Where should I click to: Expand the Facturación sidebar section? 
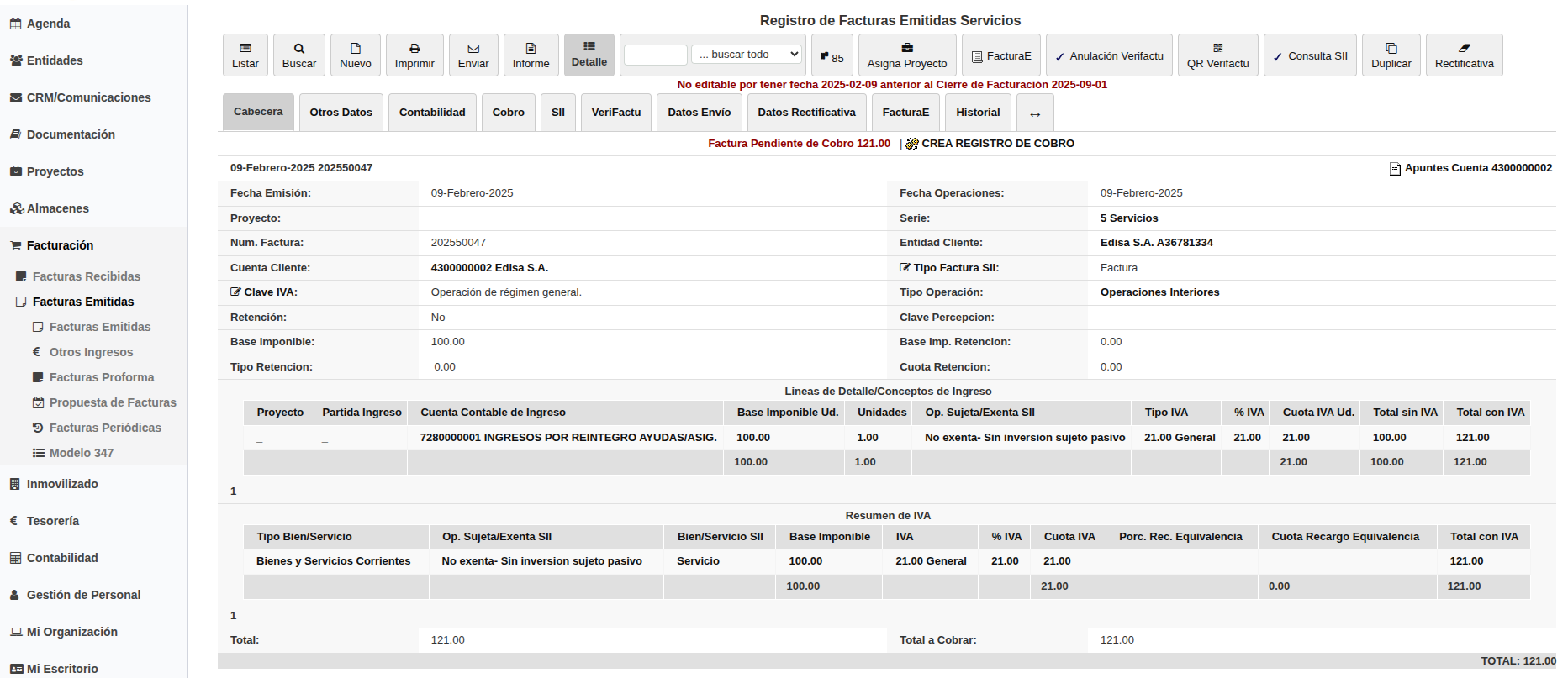point(60,245)
